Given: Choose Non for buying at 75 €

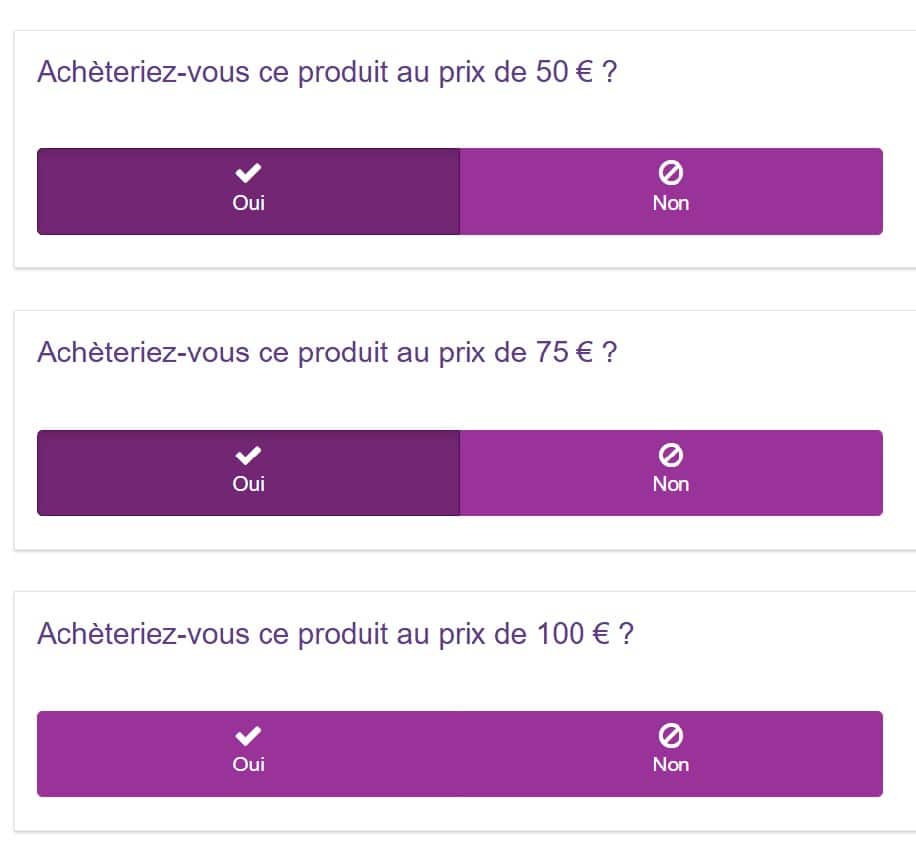Looking at the screenshot, I should pos(671,473).
